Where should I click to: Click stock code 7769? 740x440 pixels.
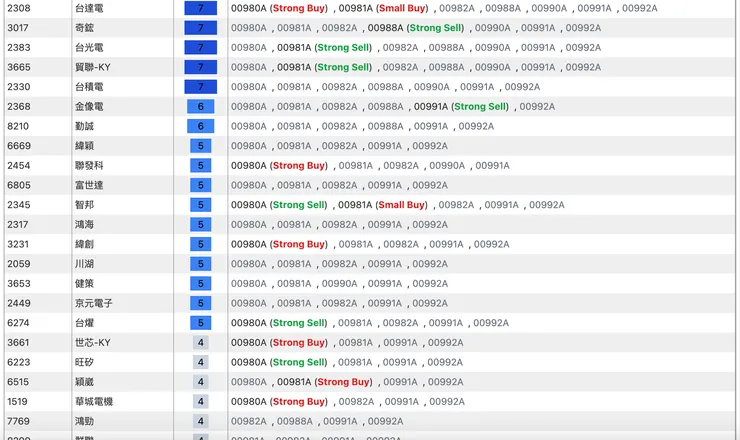coord(18,421)
